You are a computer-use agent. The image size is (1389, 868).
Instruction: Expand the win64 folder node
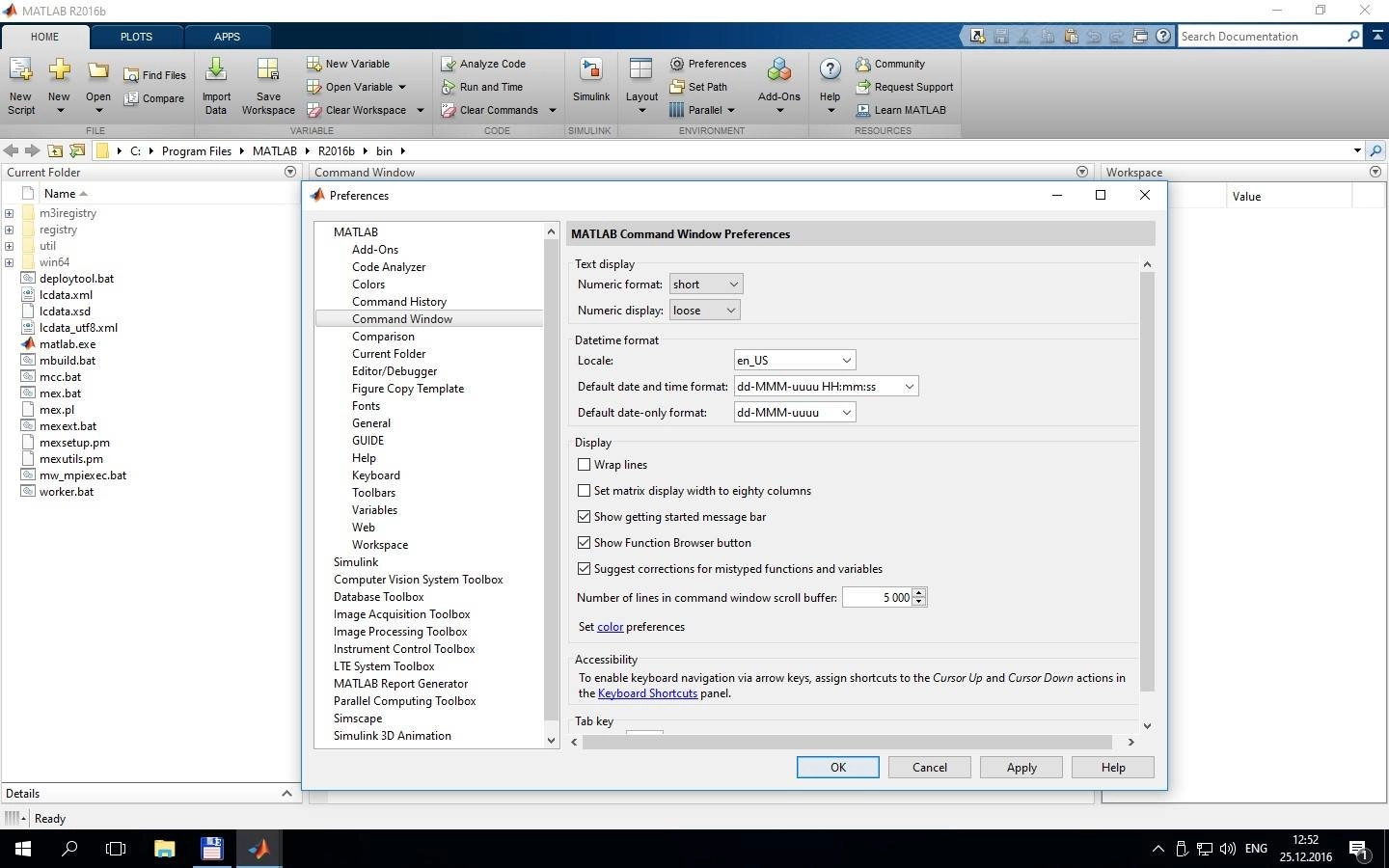[x=9, y=262]
